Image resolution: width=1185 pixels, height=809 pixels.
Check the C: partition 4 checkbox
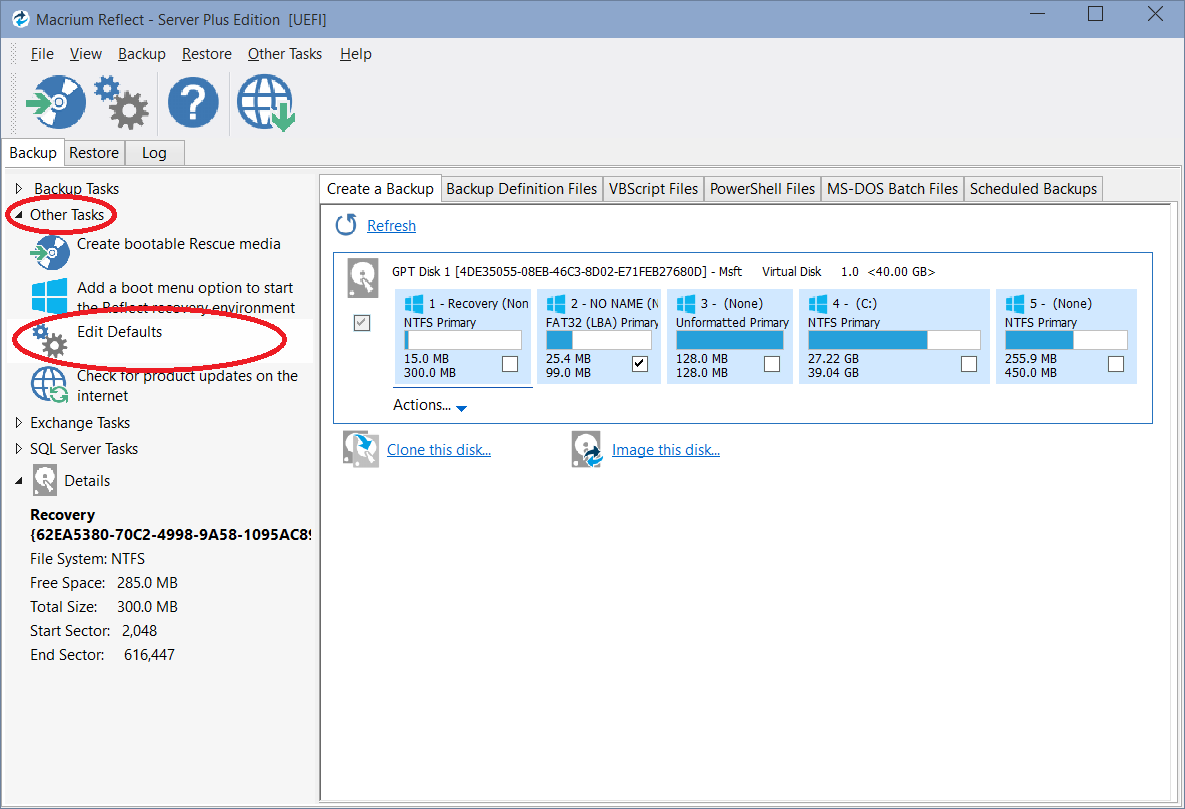pos(969,364)
